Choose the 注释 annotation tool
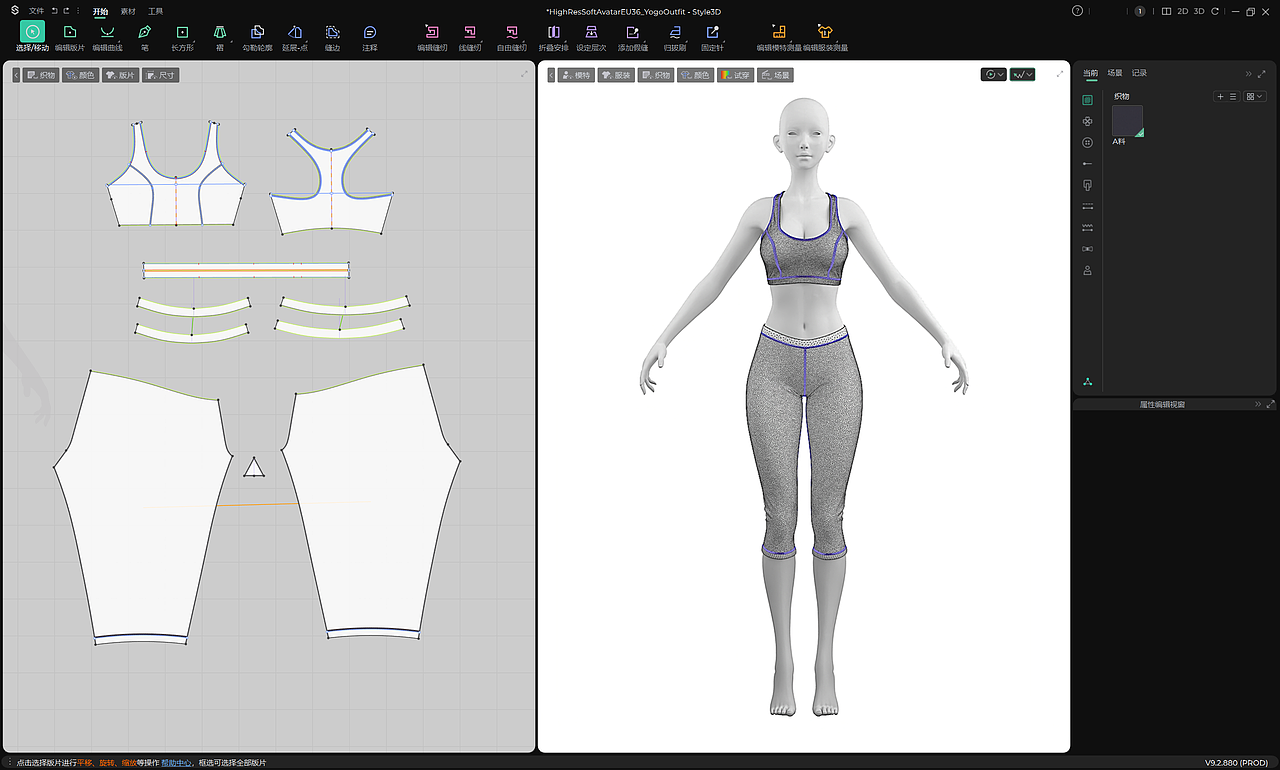1280x770 pixels. click(x=370, y=37)
